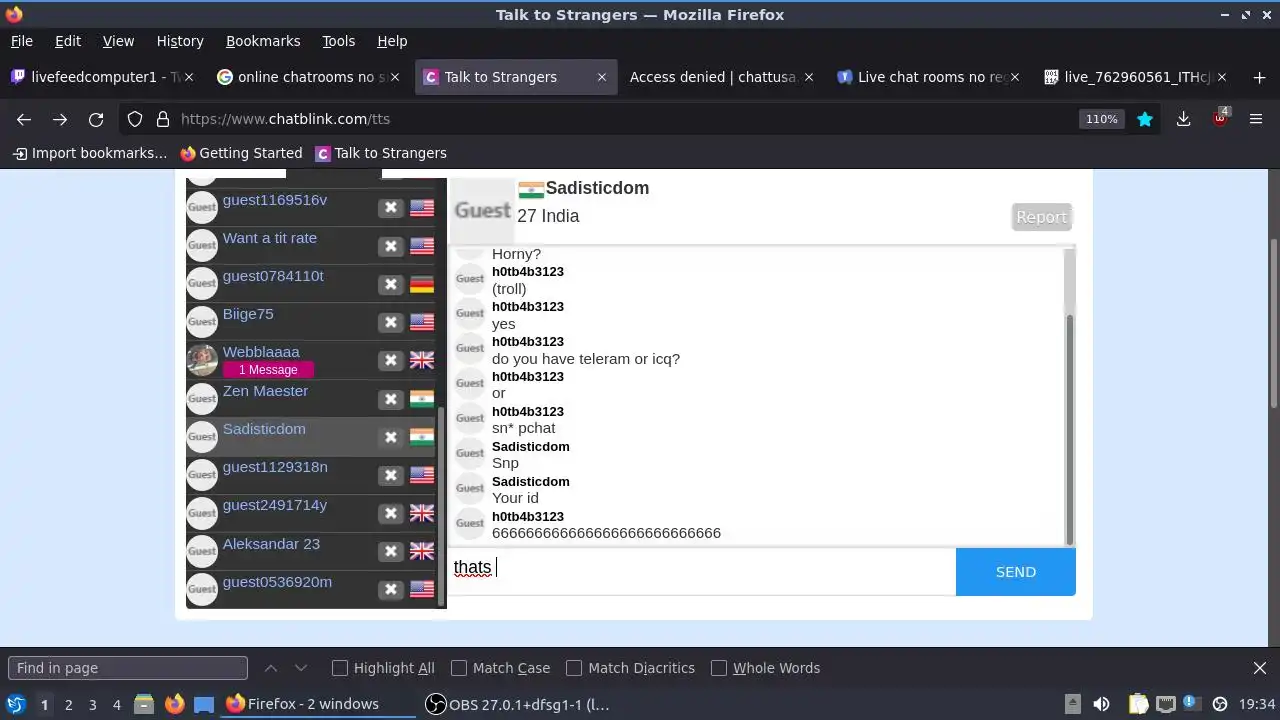The image size is (1280, 720).
Task: Go forward one page
Action: pyautogui.click(x=60, y=119)
